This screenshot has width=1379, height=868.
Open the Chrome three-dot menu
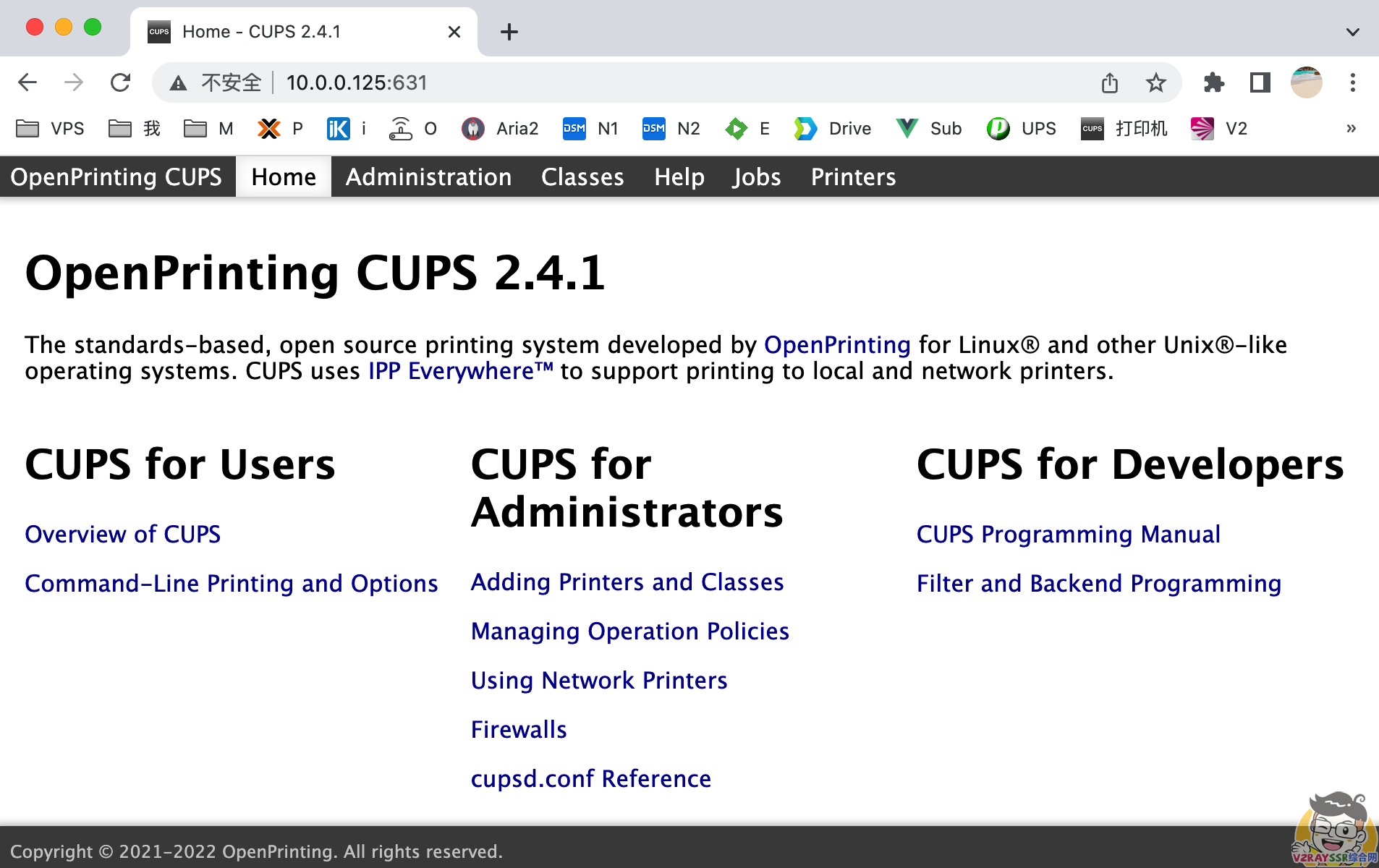click(1352, 82)
